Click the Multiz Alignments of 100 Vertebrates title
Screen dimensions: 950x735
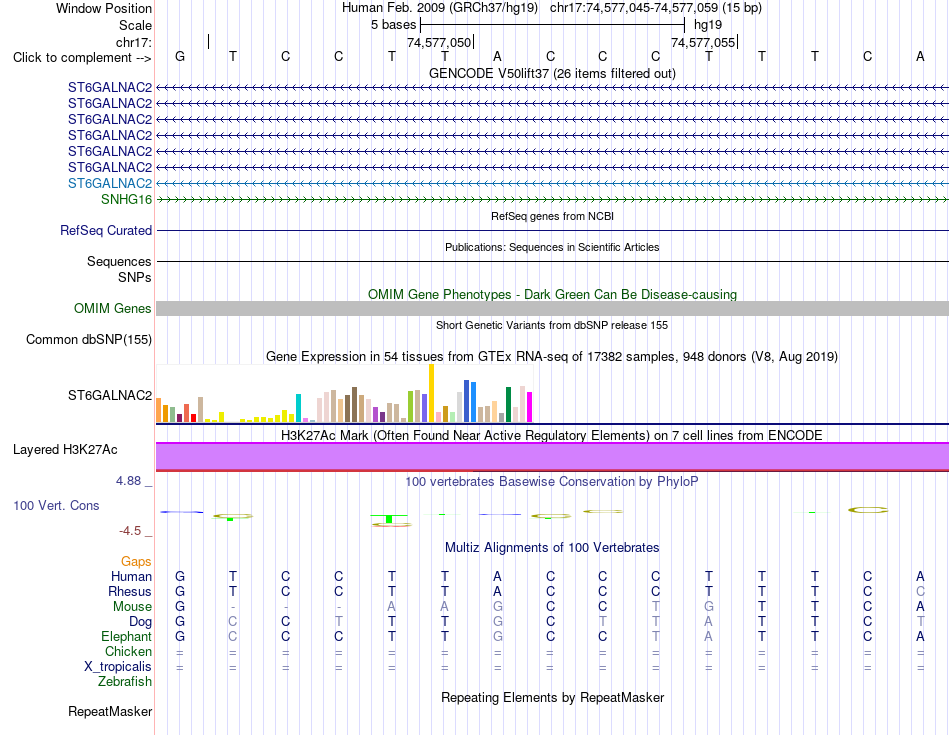552,547
